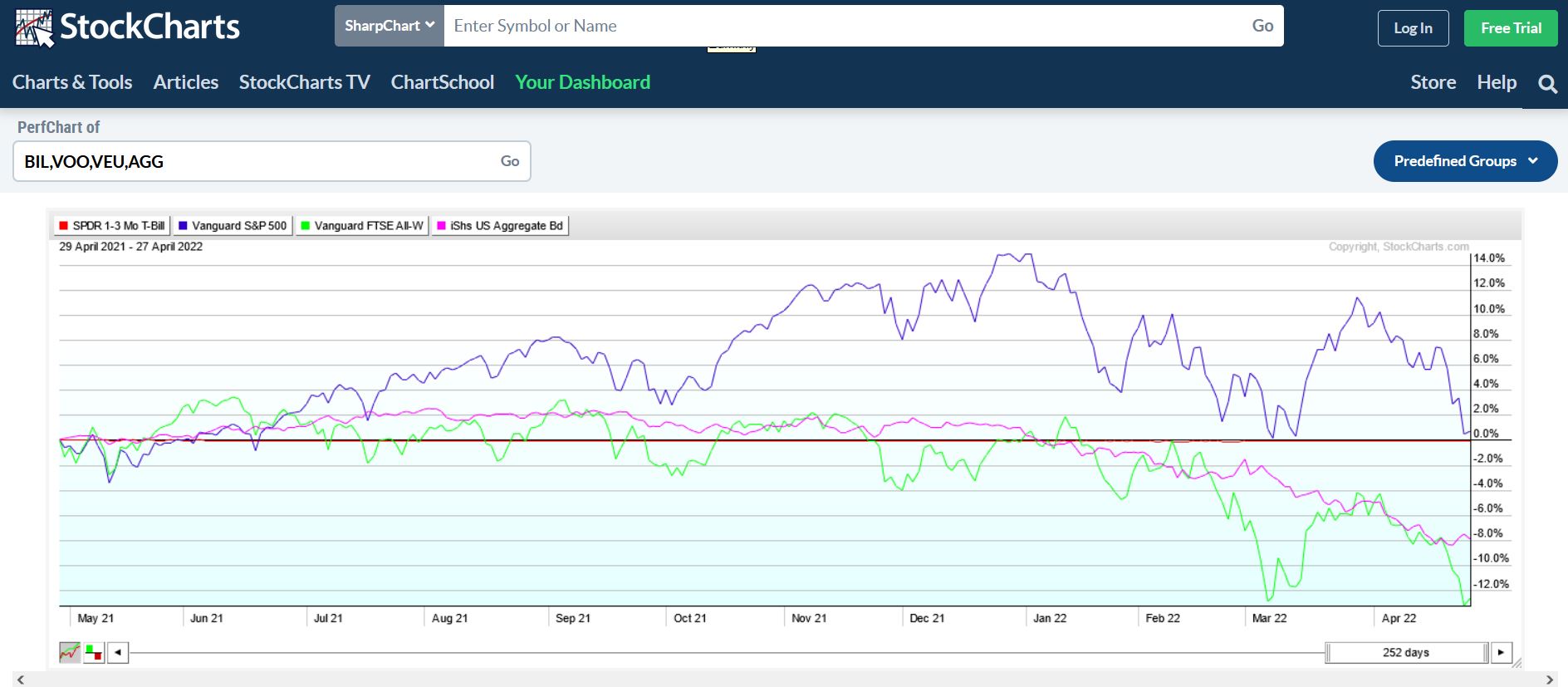Toggle Vanguard S&P 500 series visibility

tap(233, 226)
